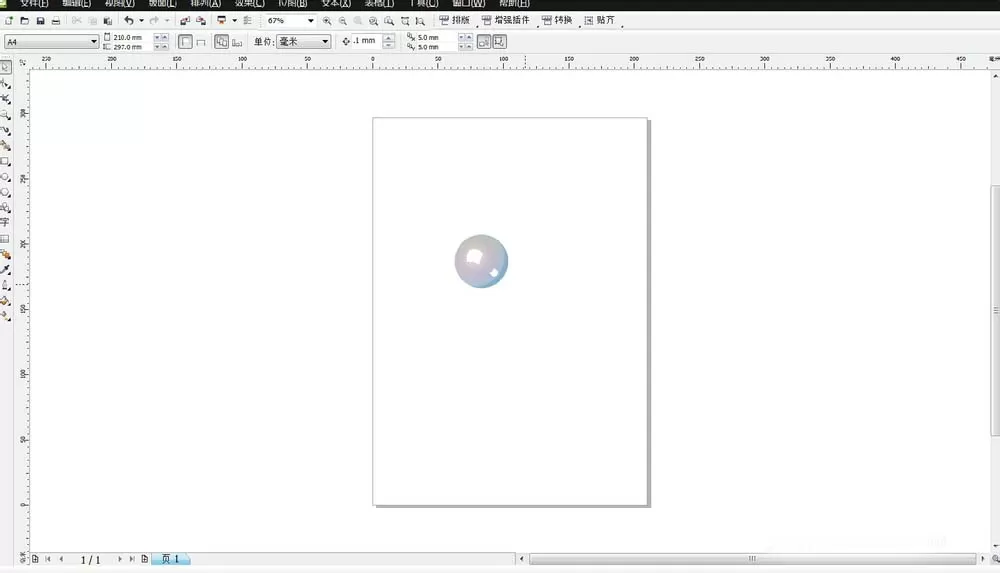Toggle landscape page orientation
The height and width of the screenshot is (573, 1000).
(x=201, y=42)
